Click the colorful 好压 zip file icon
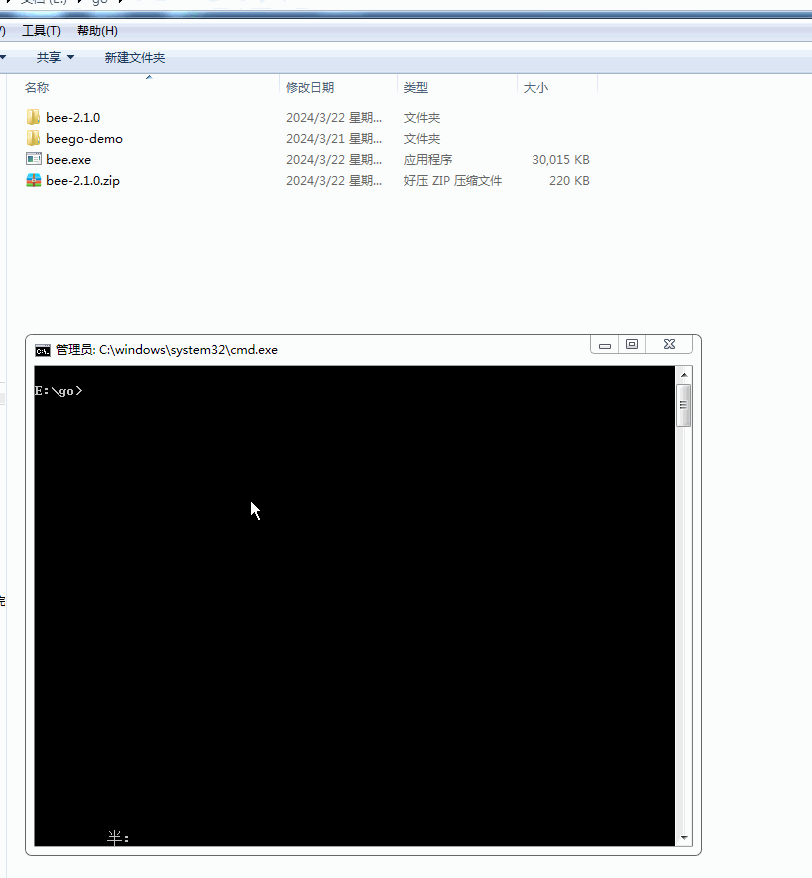Image resolution: width=812 pixels, height=878 pixels. 33,180
